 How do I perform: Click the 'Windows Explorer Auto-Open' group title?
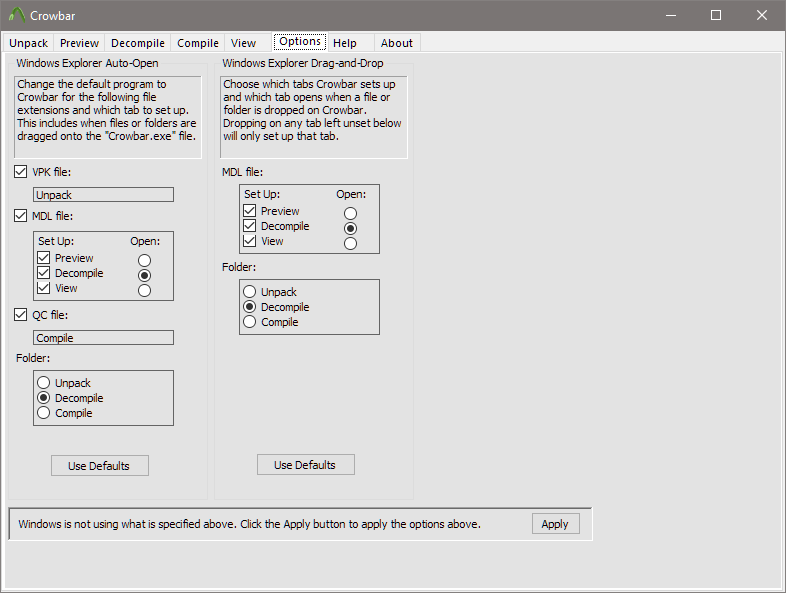click(x=87, y=63)
